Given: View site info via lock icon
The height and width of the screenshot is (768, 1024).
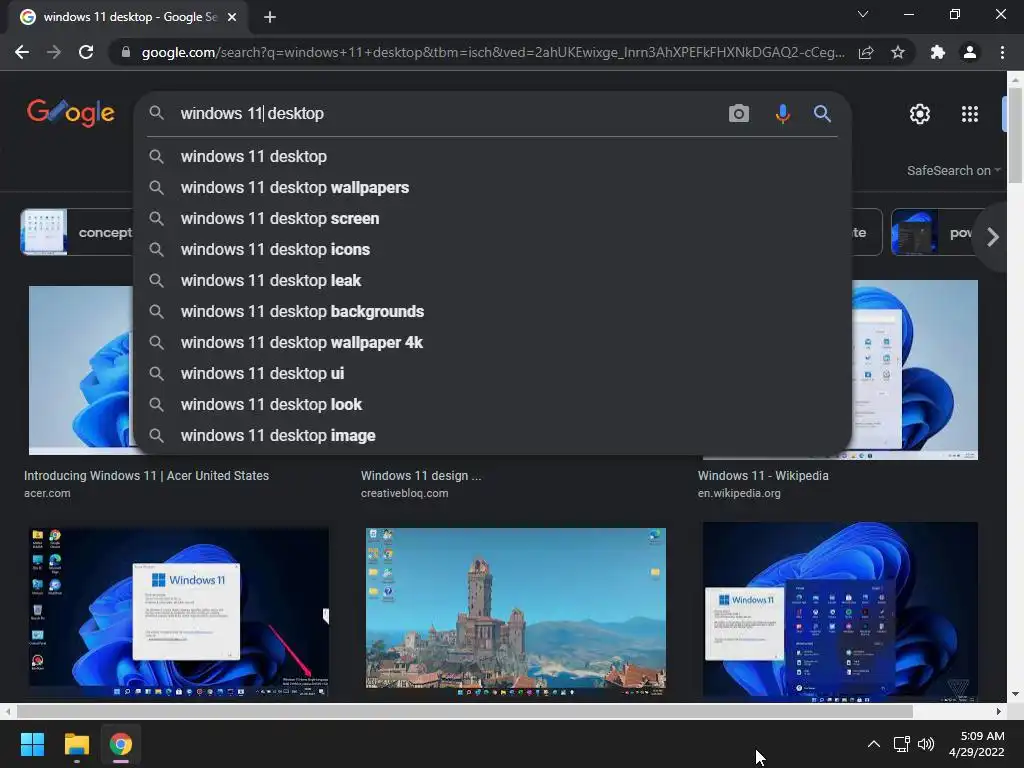Looking at the screenshot, I should [126, 52].
